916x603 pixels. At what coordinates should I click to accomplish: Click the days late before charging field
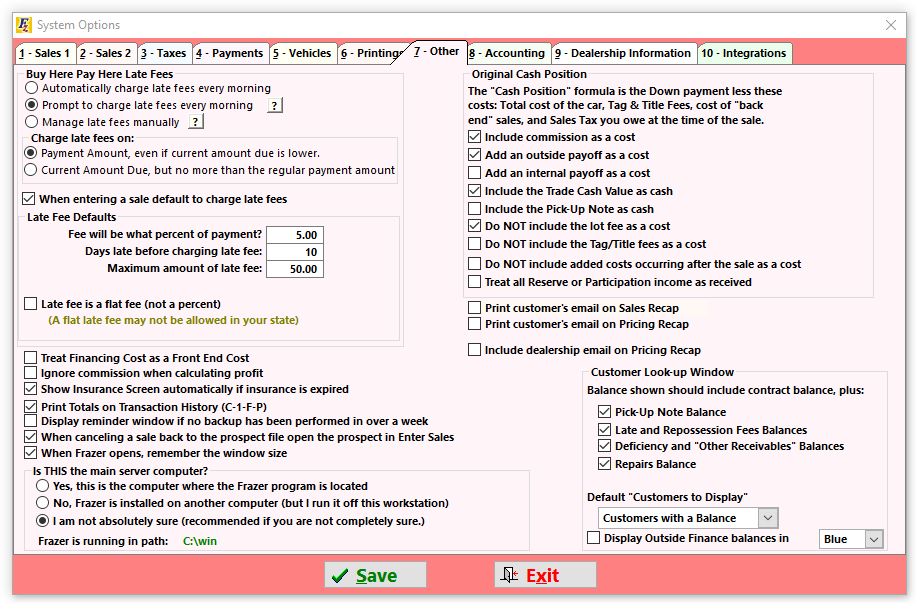point(294,252)
